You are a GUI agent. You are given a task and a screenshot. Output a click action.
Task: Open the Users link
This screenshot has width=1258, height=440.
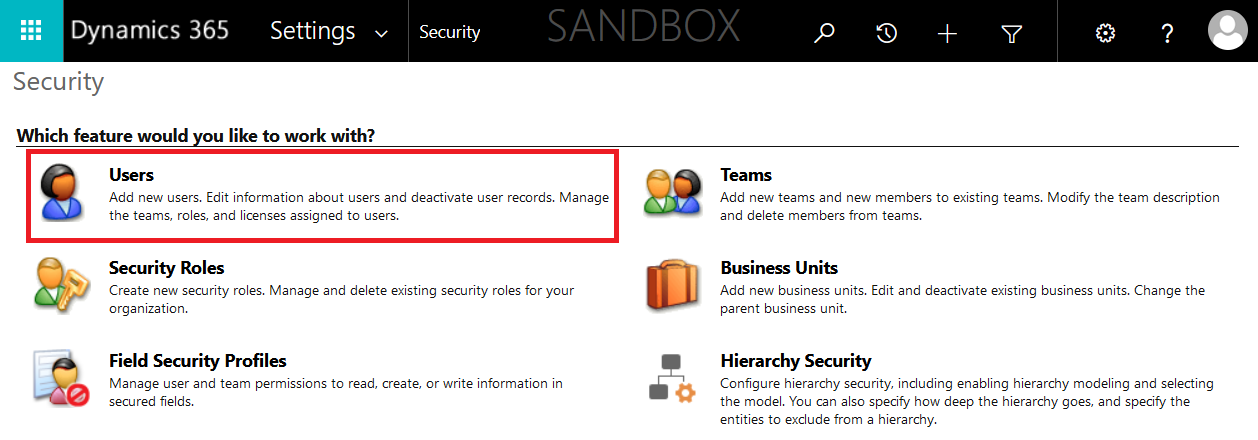pos(131,175)
